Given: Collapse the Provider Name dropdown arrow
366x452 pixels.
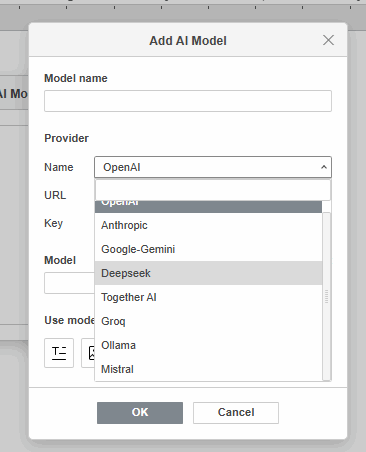Looking at the screenshot, I should pyautogui.click(x=324, y=167).
